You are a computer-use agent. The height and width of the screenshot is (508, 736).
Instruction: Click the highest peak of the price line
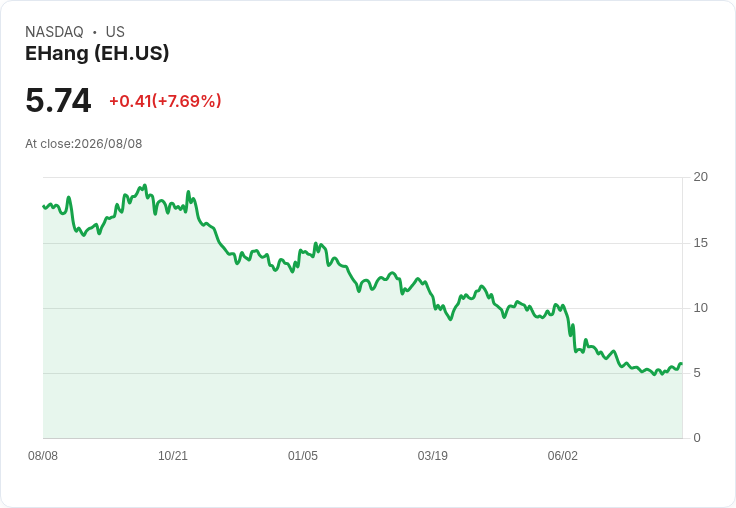145,185
